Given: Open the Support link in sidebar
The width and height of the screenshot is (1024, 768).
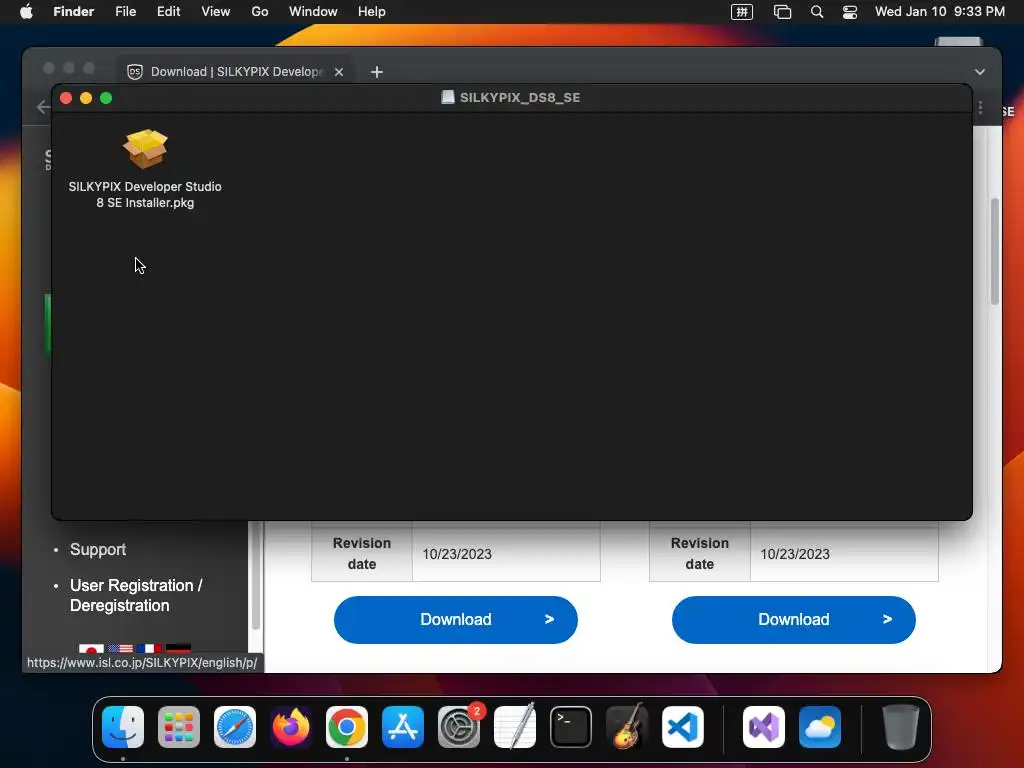Looking at the screenshot, I should (x=98, y=550).
